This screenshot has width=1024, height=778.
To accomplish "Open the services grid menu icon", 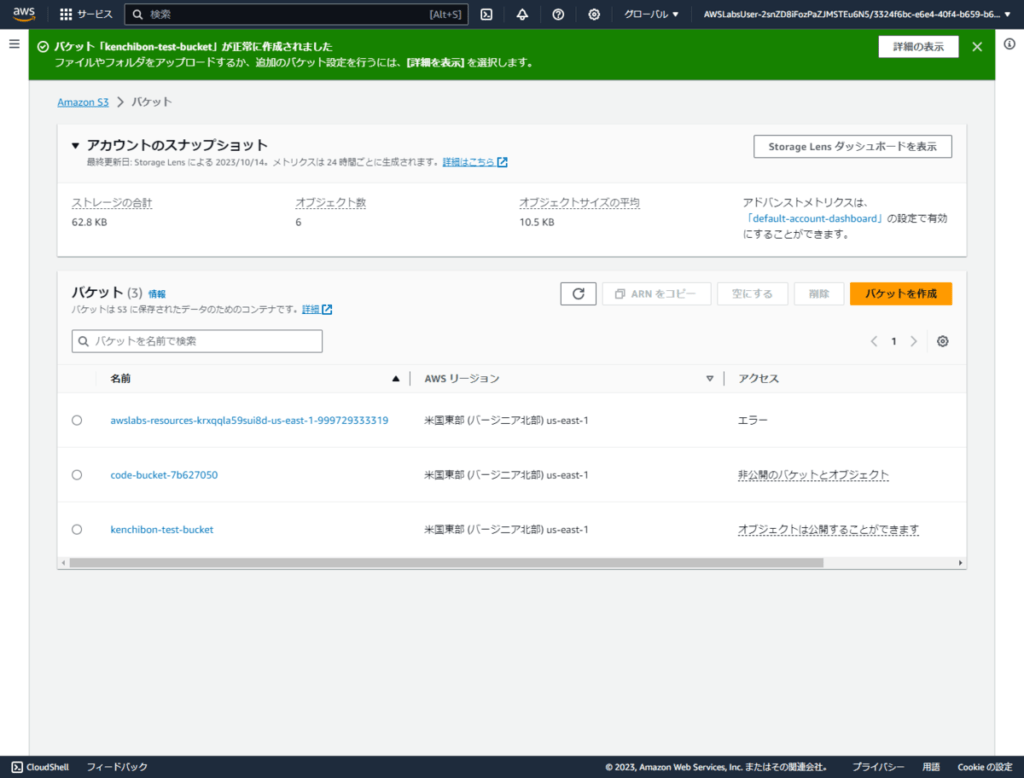I will point(66,14).
